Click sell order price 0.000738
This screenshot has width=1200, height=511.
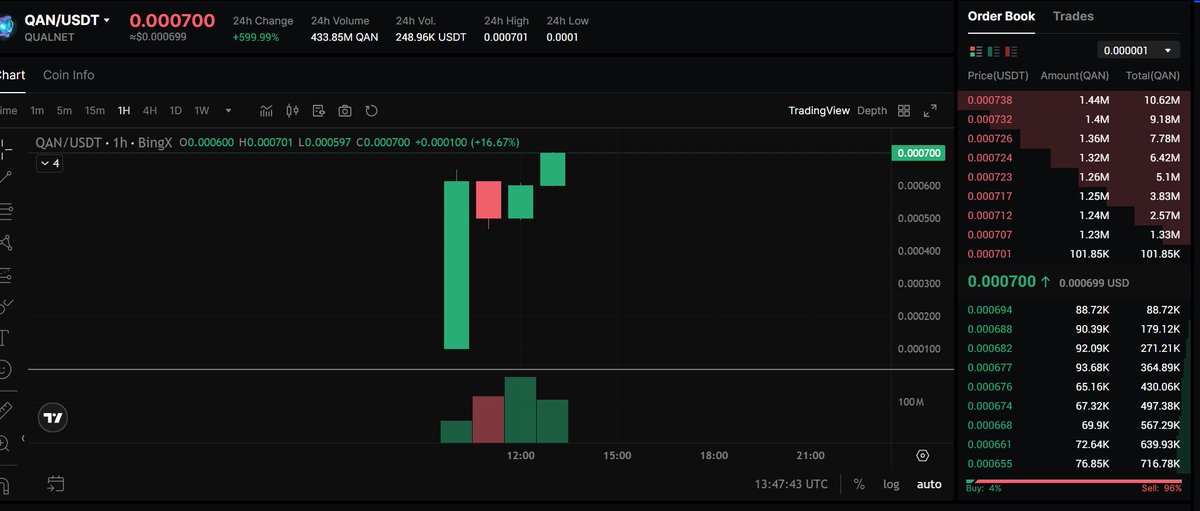[x=988, y=100]
